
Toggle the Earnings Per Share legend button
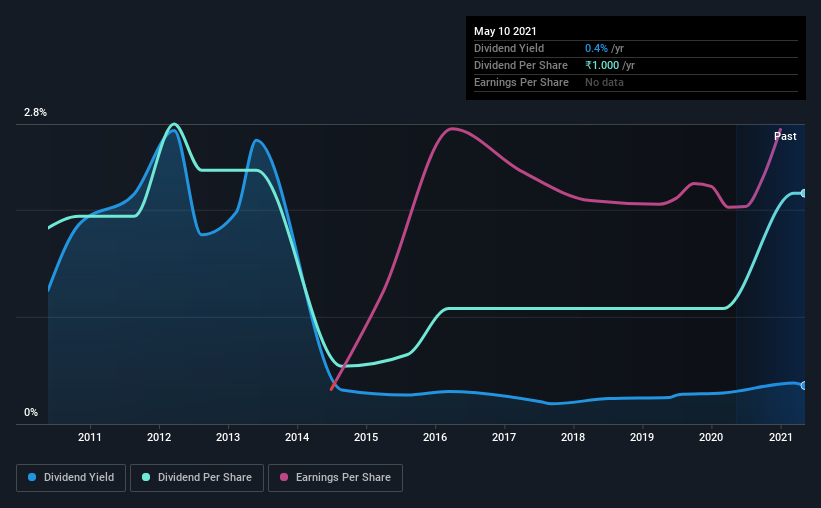336,478
